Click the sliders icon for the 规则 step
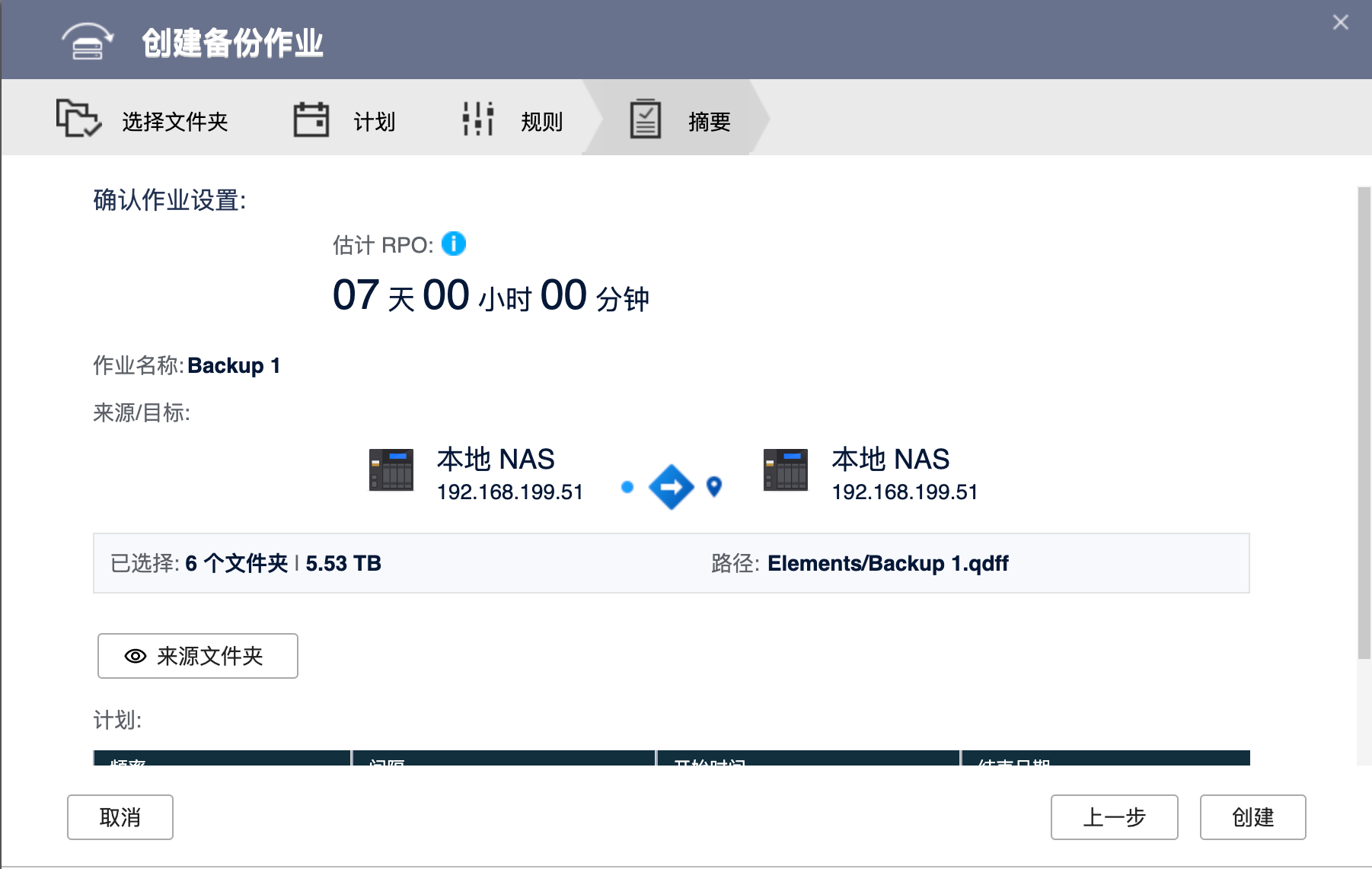1372x869 pixels. [476, 119]
